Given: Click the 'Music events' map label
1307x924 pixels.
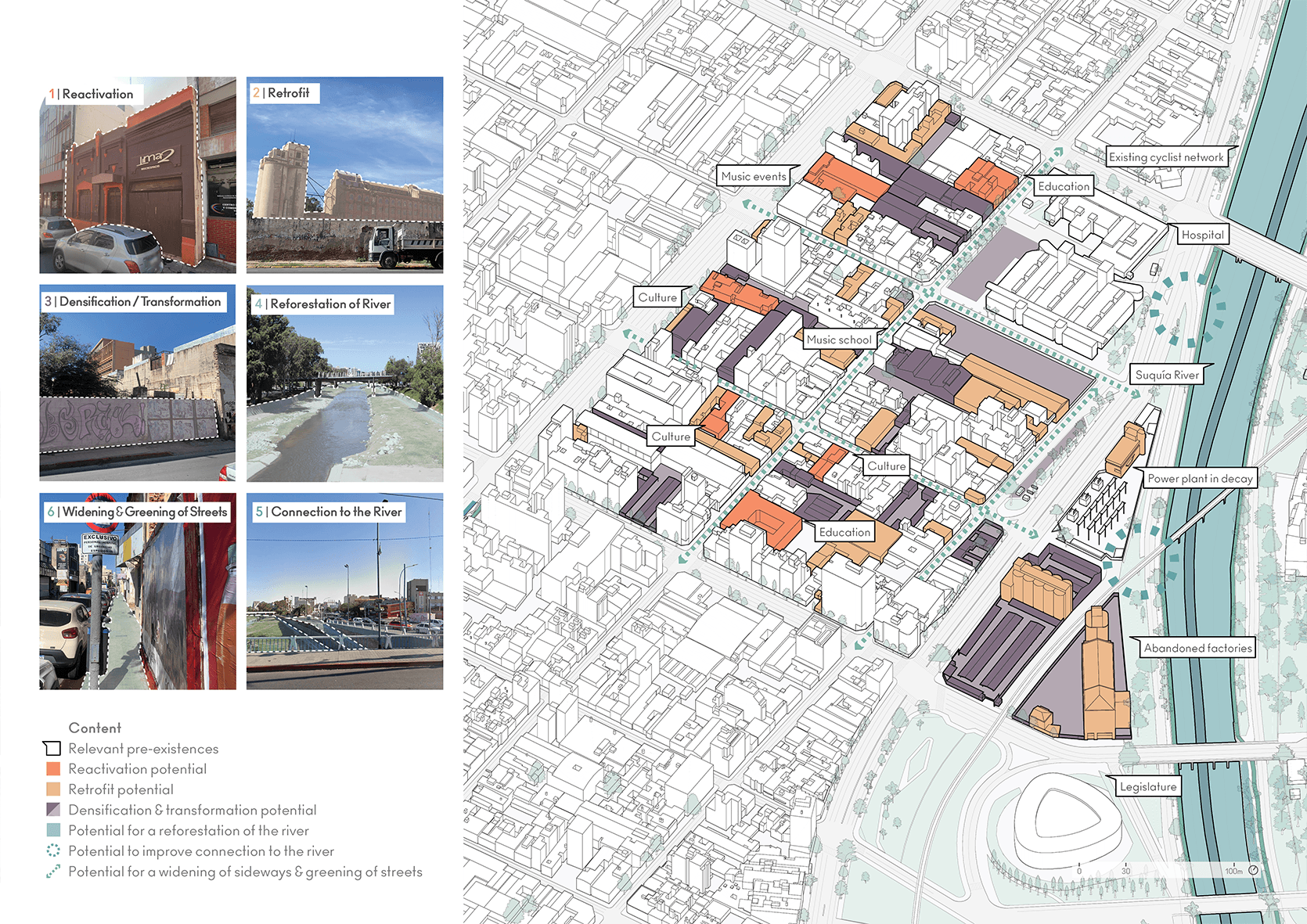Looking at the screenshot, I should coord(754,176).
